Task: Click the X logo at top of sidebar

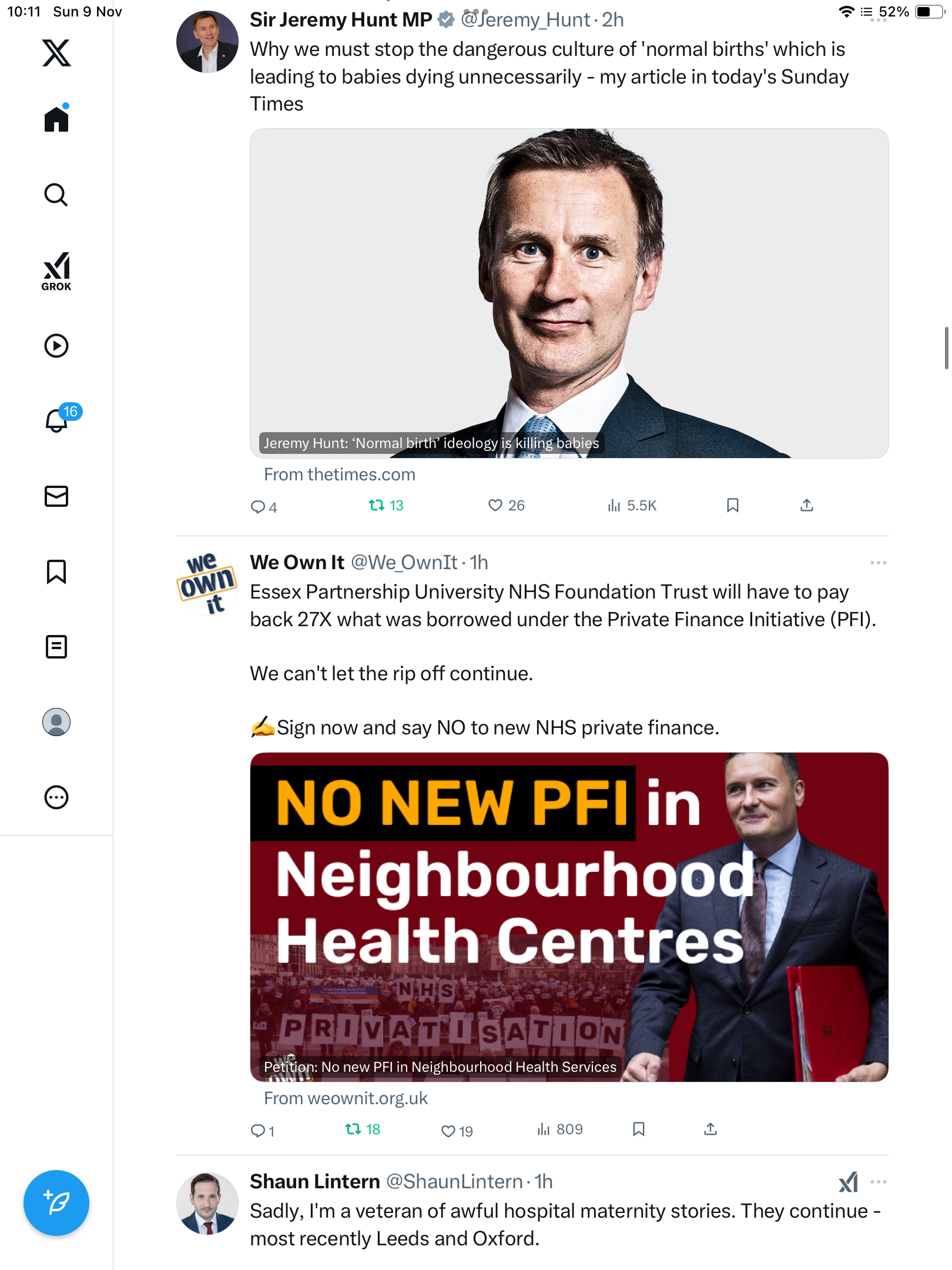Action: coord(56,53)
